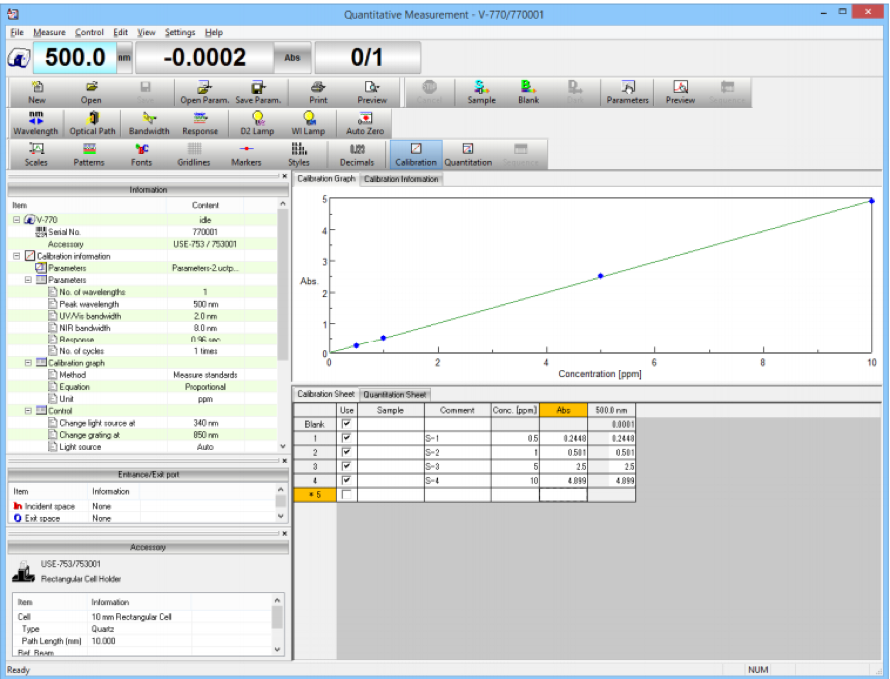Uncheck Use for the Blank row
This screenshot has height=679, width=890.
pyautogui.click(x=346, y=422)
